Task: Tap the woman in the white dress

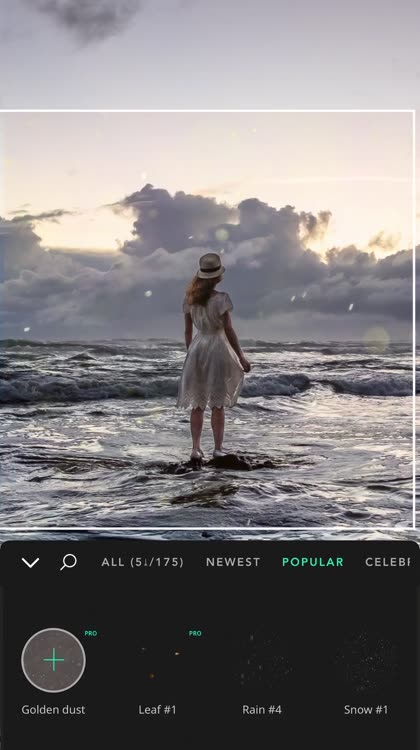Action: click(x=212, y=356)
